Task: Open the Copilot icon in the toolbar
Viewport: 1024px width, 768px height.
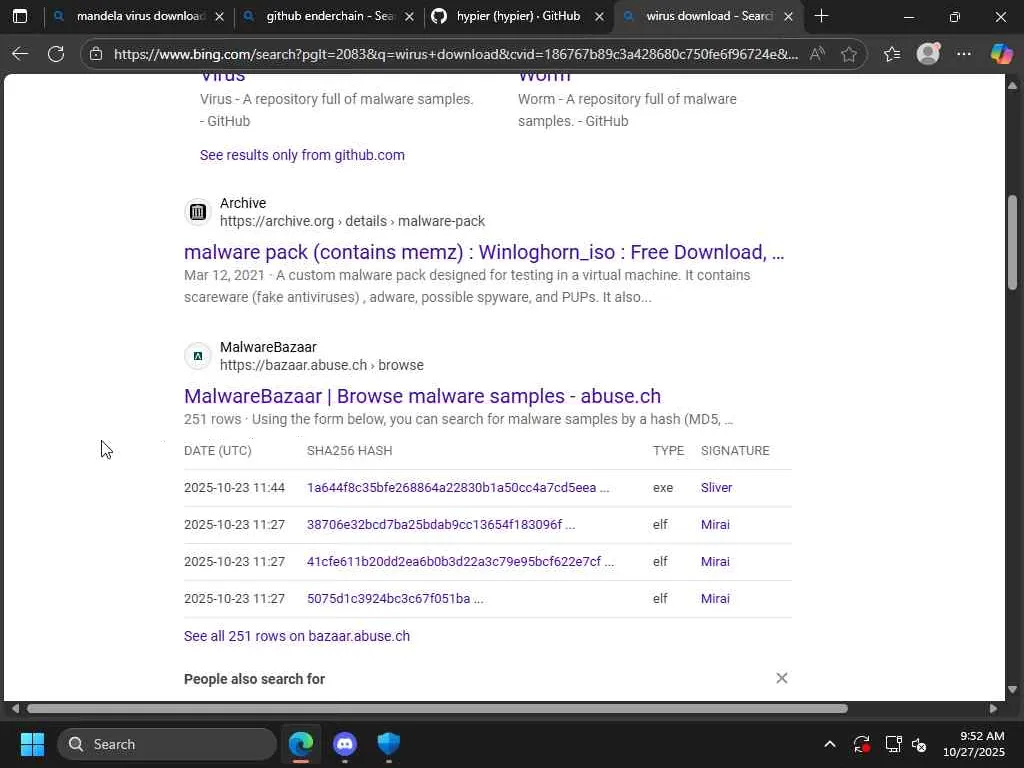Action: pos(1000,54)
